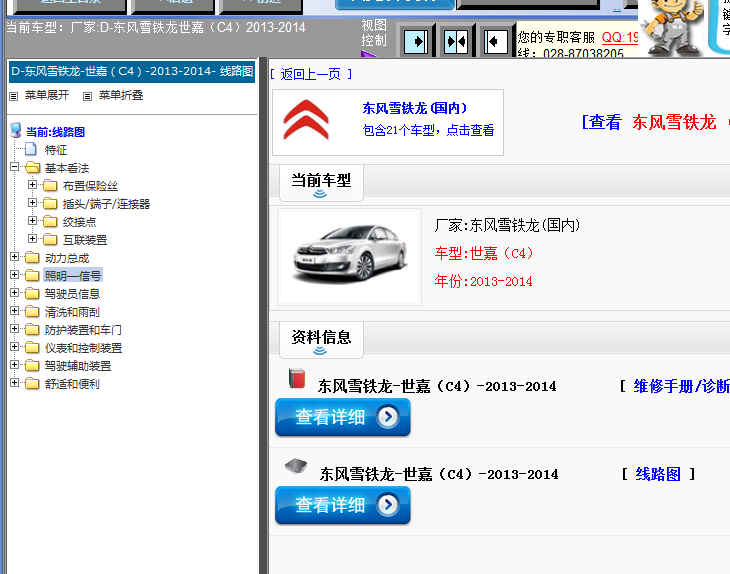Viewport: 730px width, 574px height.
Task: Expand the 舒适和便利 tree node
Action: pyautogui.click(x=14, y=383)
